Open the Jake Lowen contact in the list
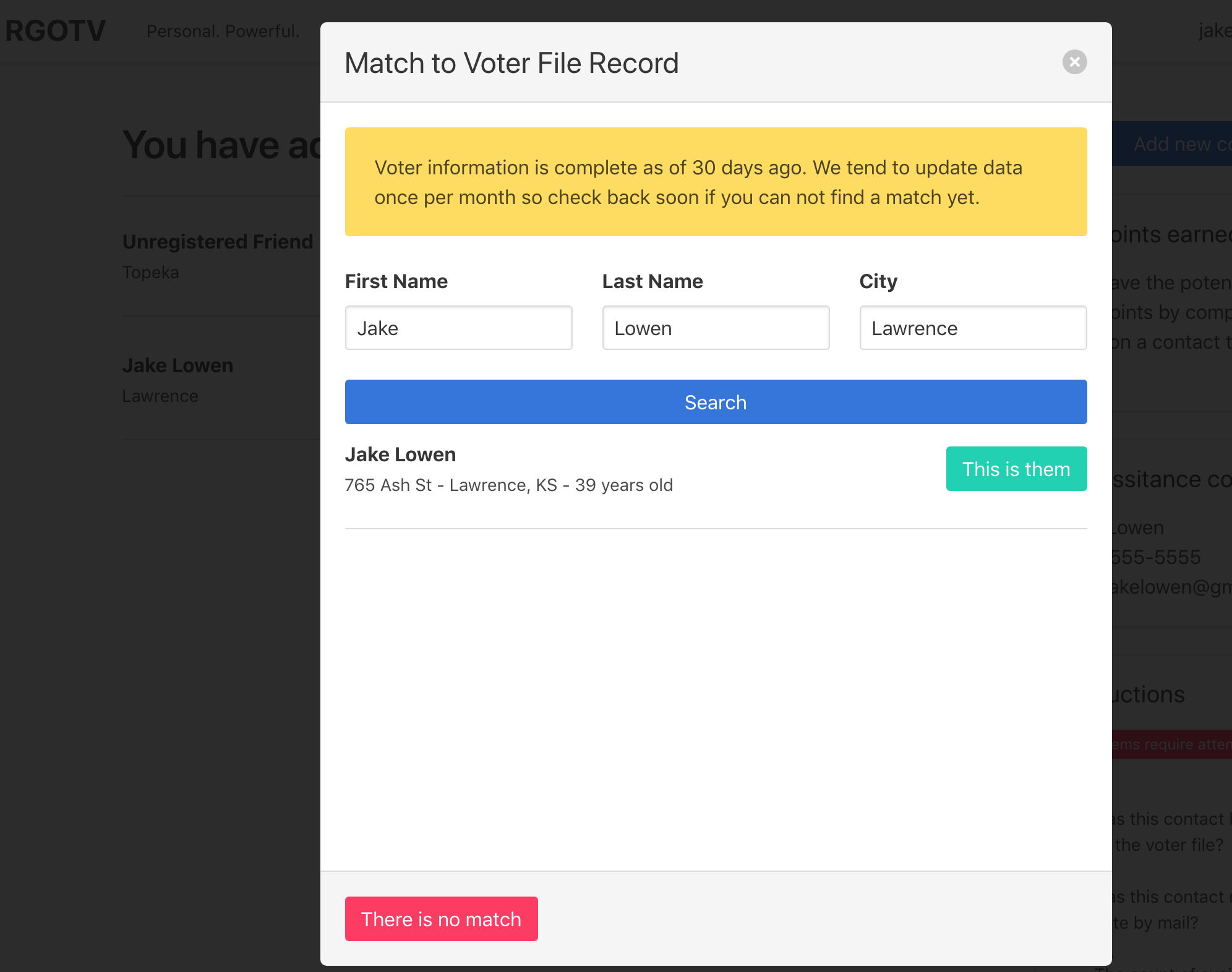 click(x=178, y=365)
